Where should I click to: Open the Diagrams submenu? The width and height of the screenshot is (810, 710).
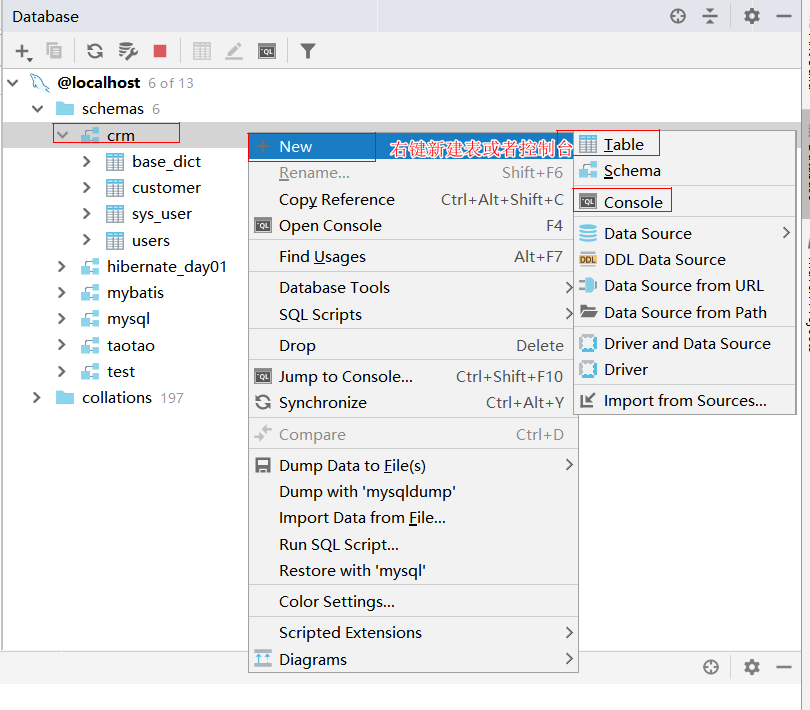pos(413,659)
